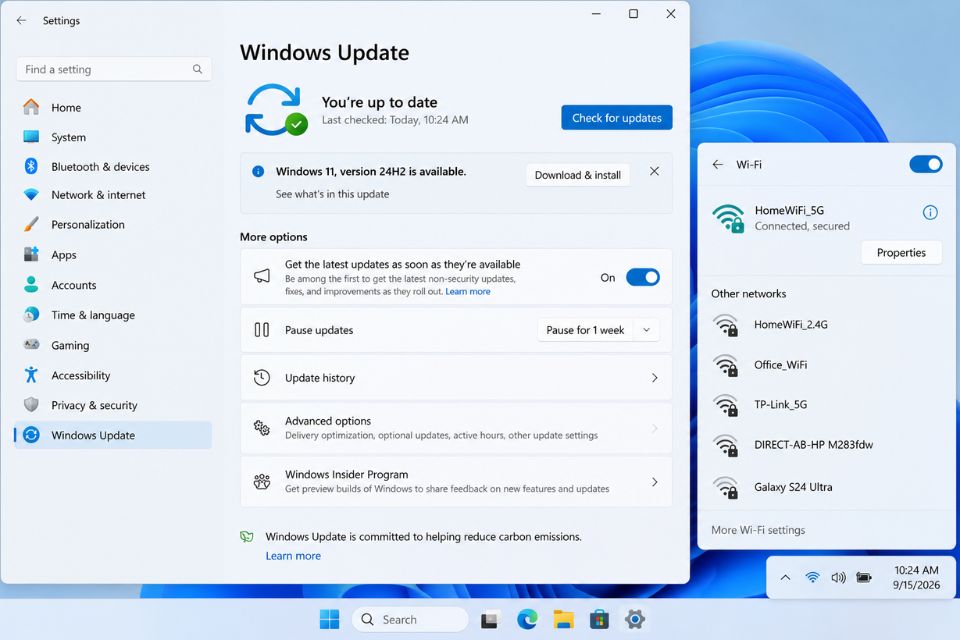The width and height of the screenshot is (960, 640).
Task: Select Windows Update in sidebar
Action: pyautogui.click(x=113, y=435)
